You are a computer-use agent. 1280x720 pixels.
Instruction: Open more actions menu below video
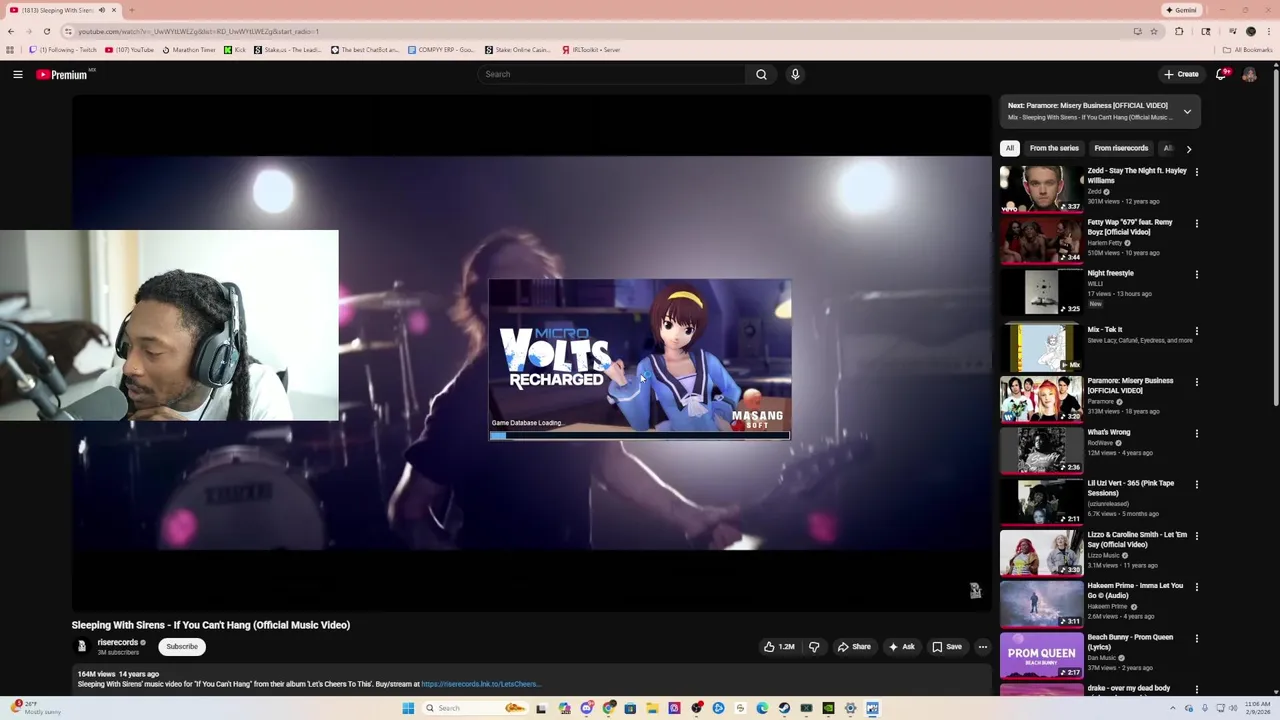(982, 647)
